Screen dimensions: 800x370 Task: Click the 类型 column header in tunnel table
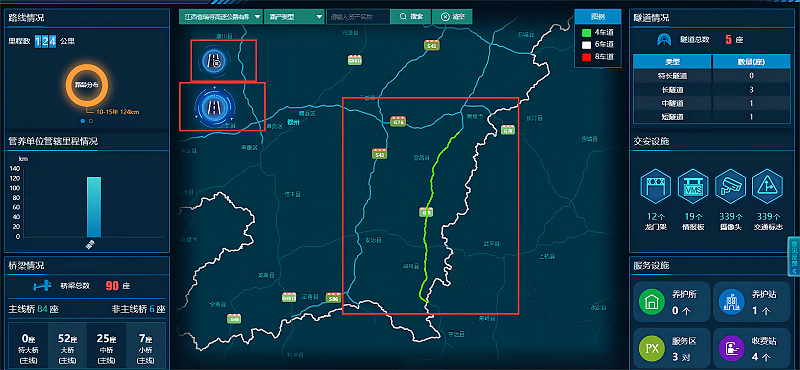[x=672, y=62]
